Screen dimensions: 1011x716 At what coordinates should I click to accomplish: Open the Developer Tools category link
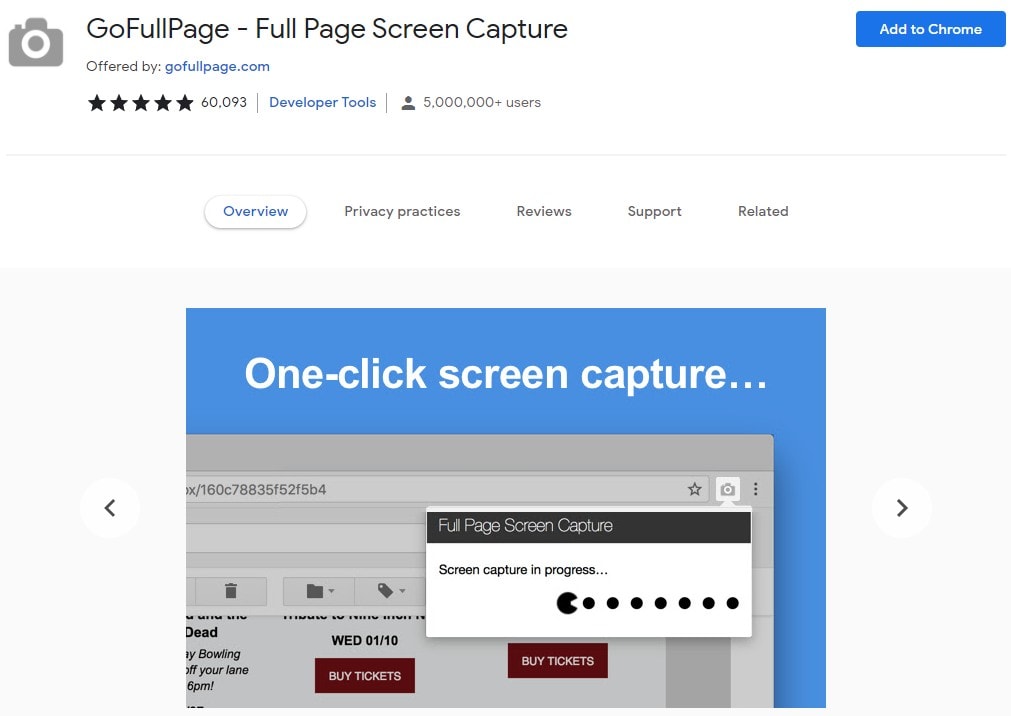[x=322, y=103]
